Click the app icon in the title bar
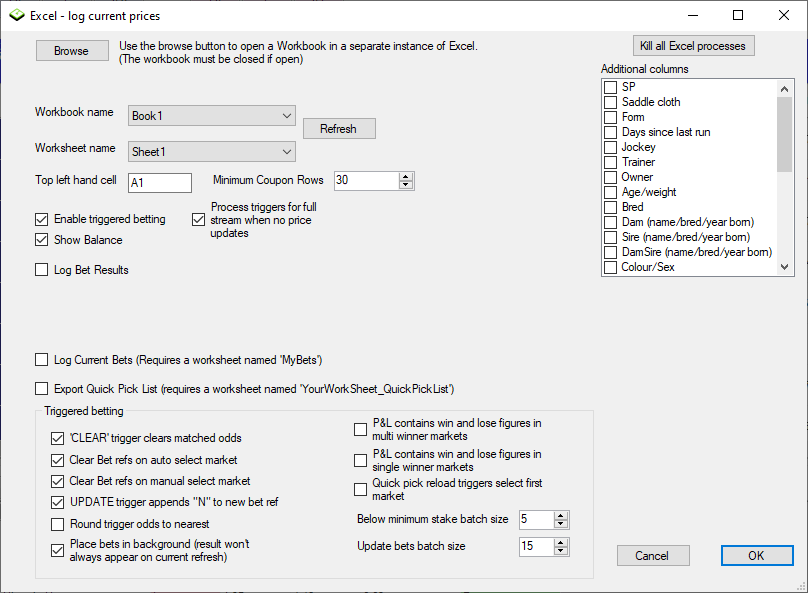The image size is (808, 593). pyautogui.click(x=17, y=15)
